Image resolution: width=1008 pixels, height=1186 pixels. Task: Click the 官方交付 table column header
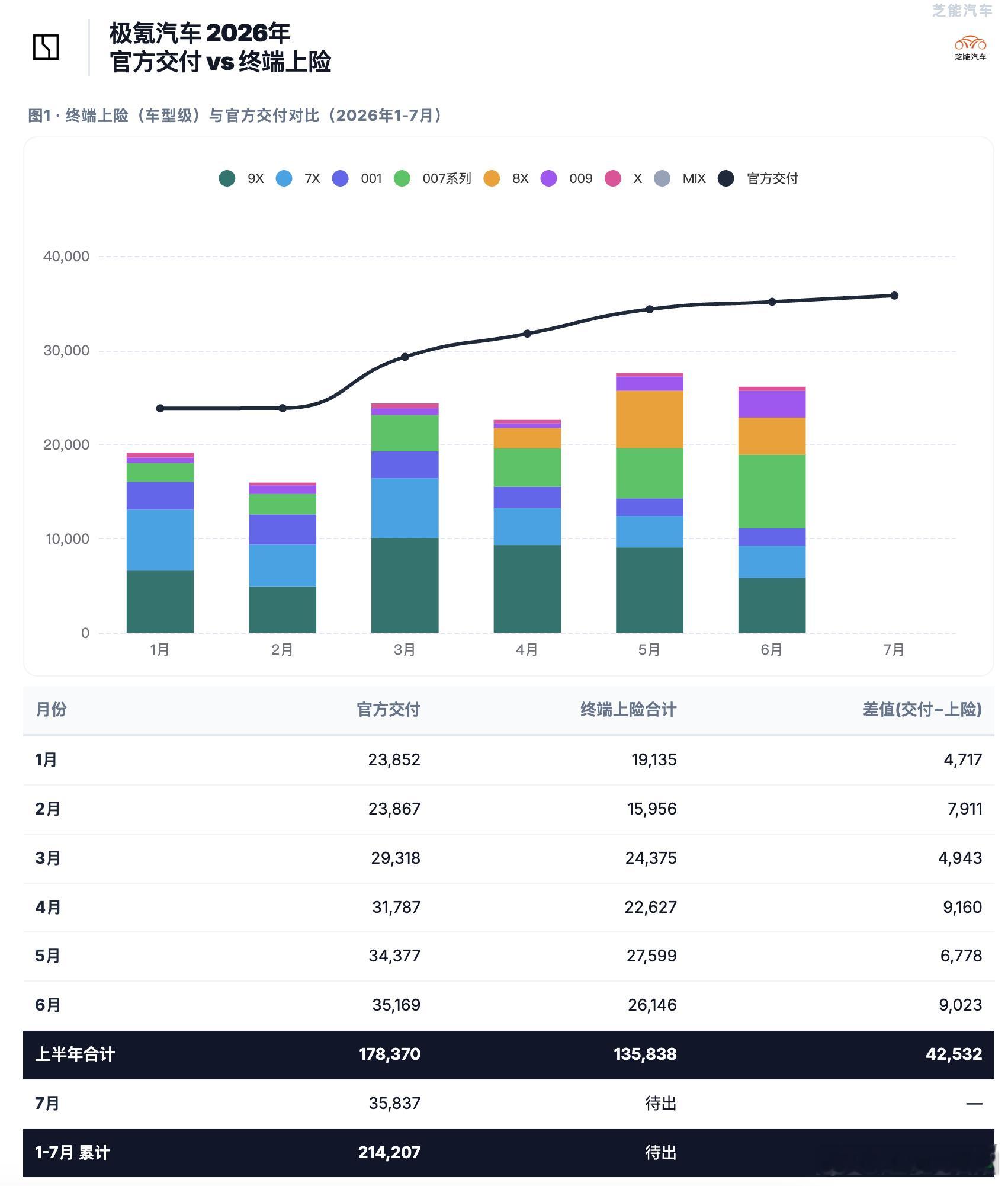tap(389, 709)
